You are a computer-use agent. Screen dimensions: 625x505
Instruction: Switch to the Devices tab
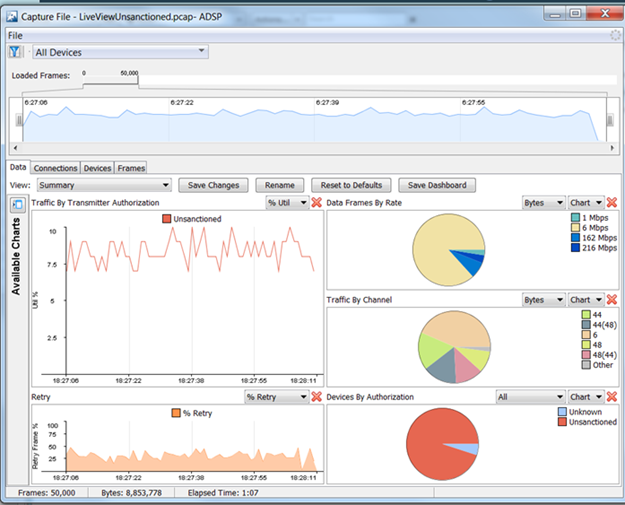point(97,168)
